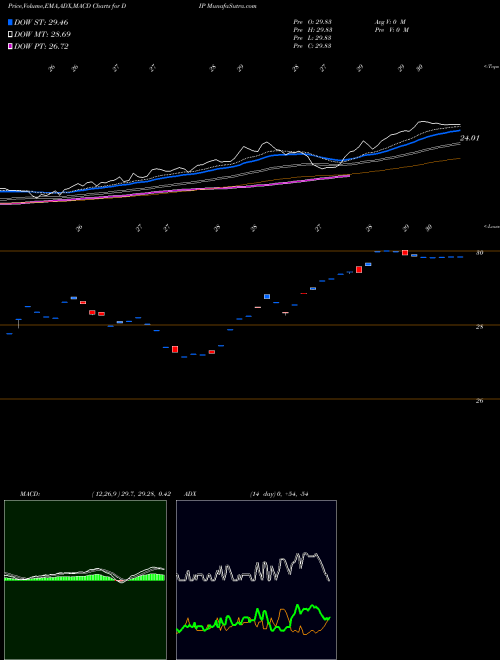
Task: Click the blue DOW ST legend swatch
Action: coord(10,22)
